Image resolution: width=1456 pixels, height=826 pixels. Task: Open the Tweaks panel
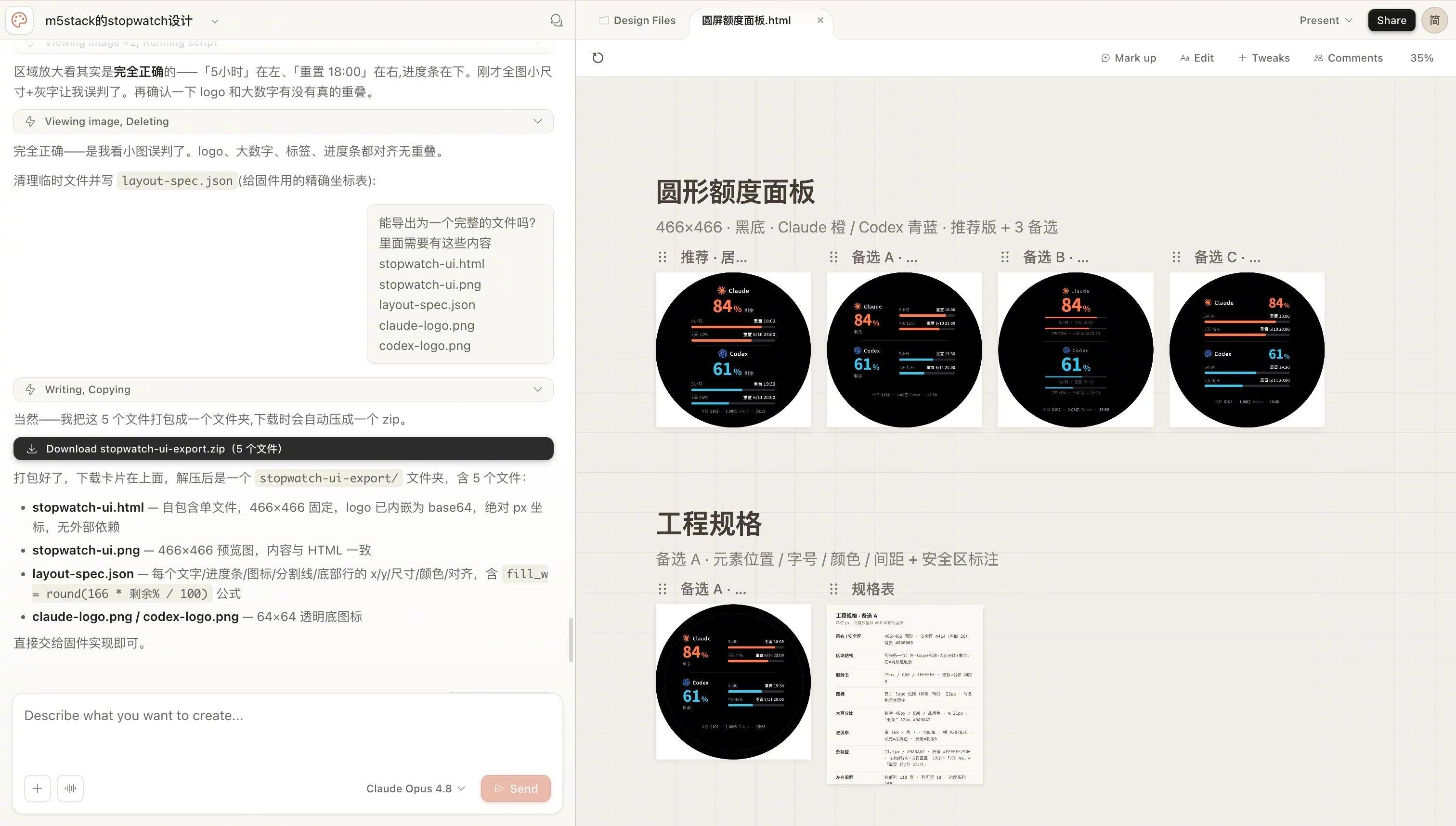tap(1263, 58)
